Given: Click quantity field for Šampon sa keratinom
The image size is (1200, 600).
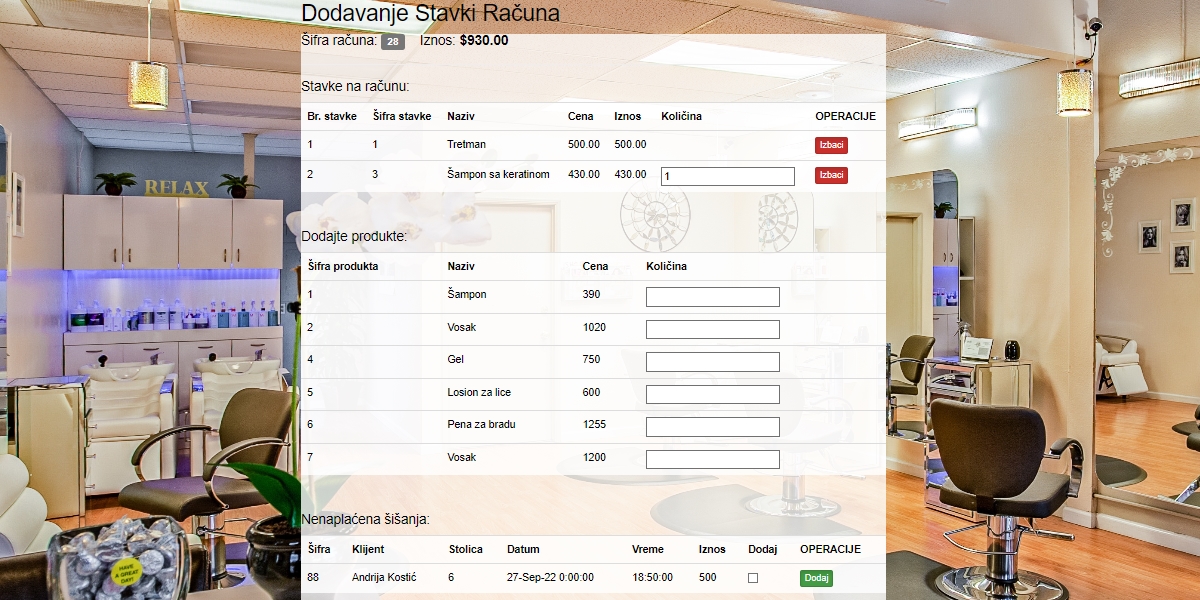Looking at the screenshot, I should (727, 176).
